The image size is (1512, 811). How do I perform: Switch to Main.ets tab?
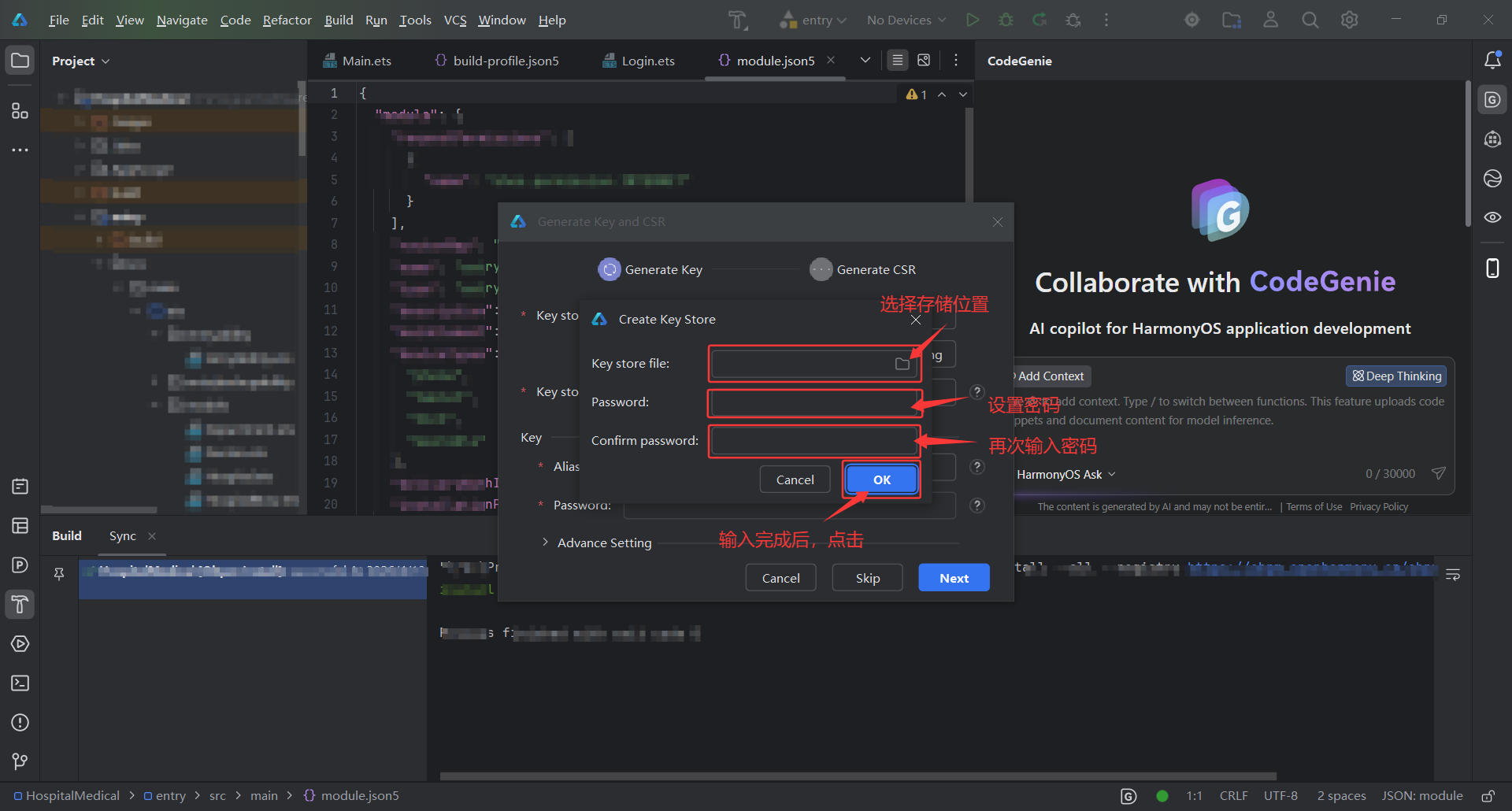[357, 61]
